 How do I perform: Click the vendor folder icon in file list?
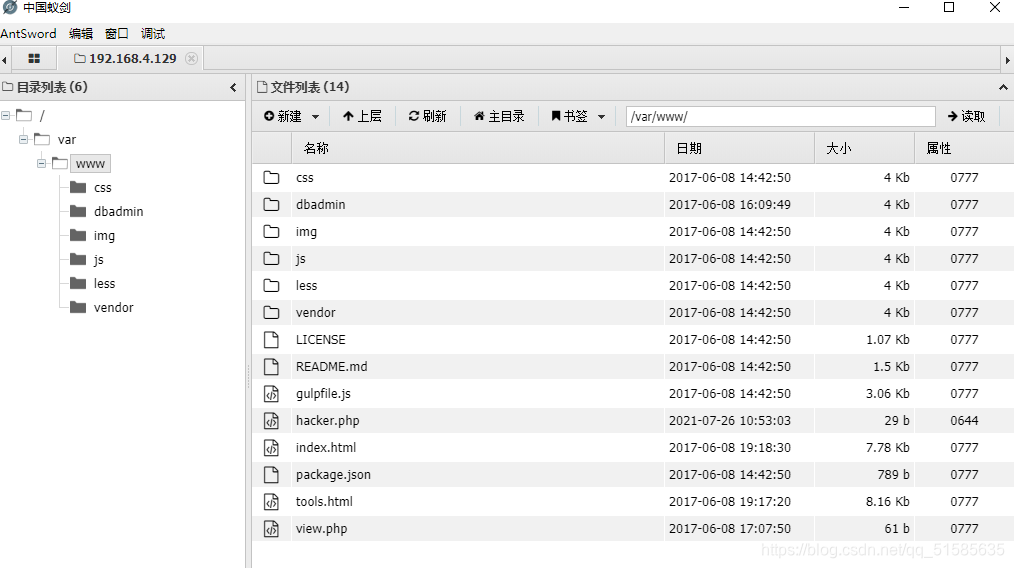(272, 312)
